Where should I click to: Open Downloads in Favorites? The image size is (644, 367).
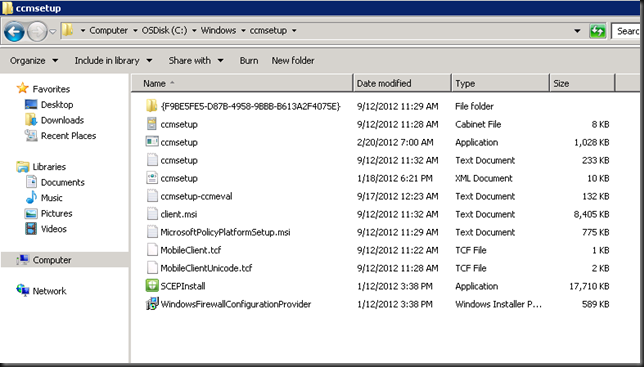[x=62, y=120]
